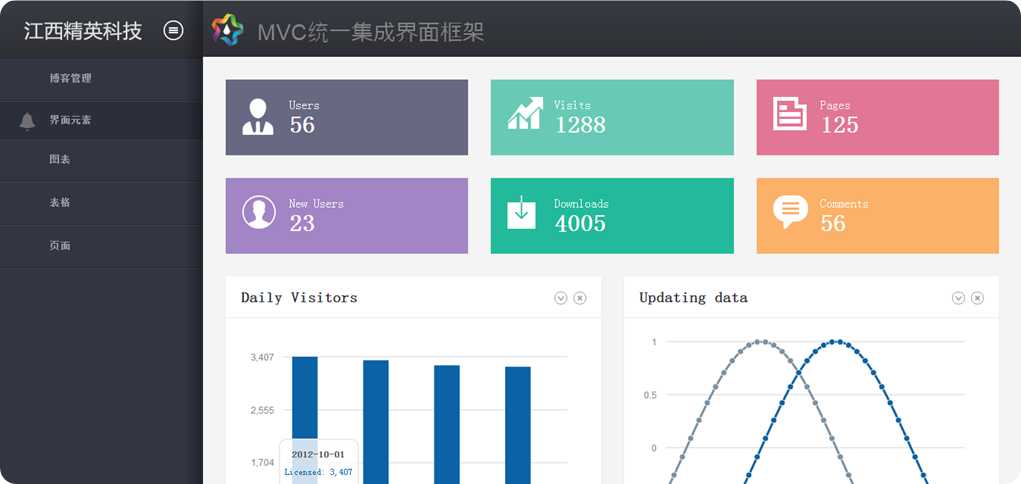Click the second bar in Daily Visitors chart
1021x484 pixels.
[376, 422]
